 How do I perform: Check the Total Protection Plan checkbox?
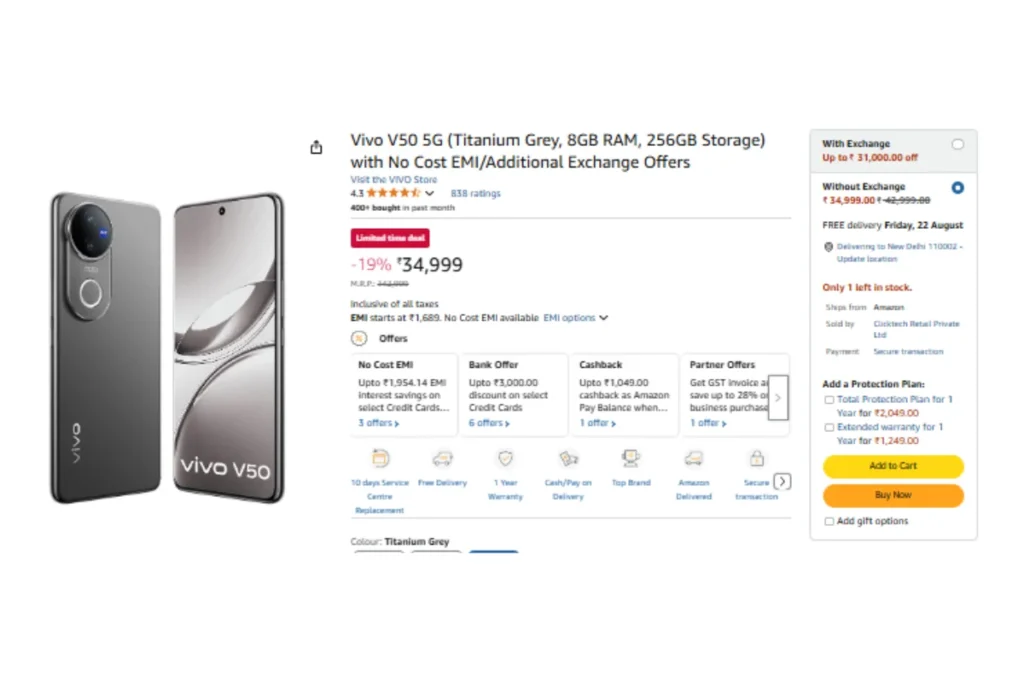[829, 400]
